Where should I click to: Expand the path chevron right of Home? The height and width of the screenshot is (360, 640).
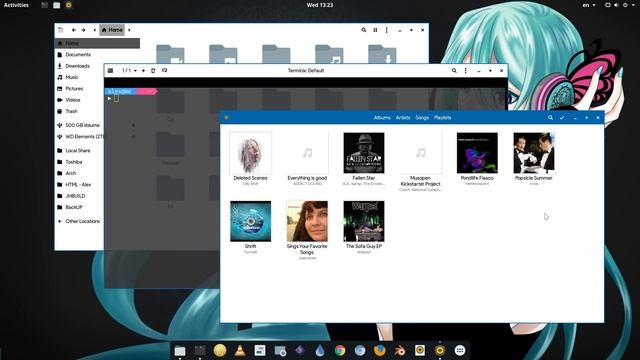click(x=129, y=30)
